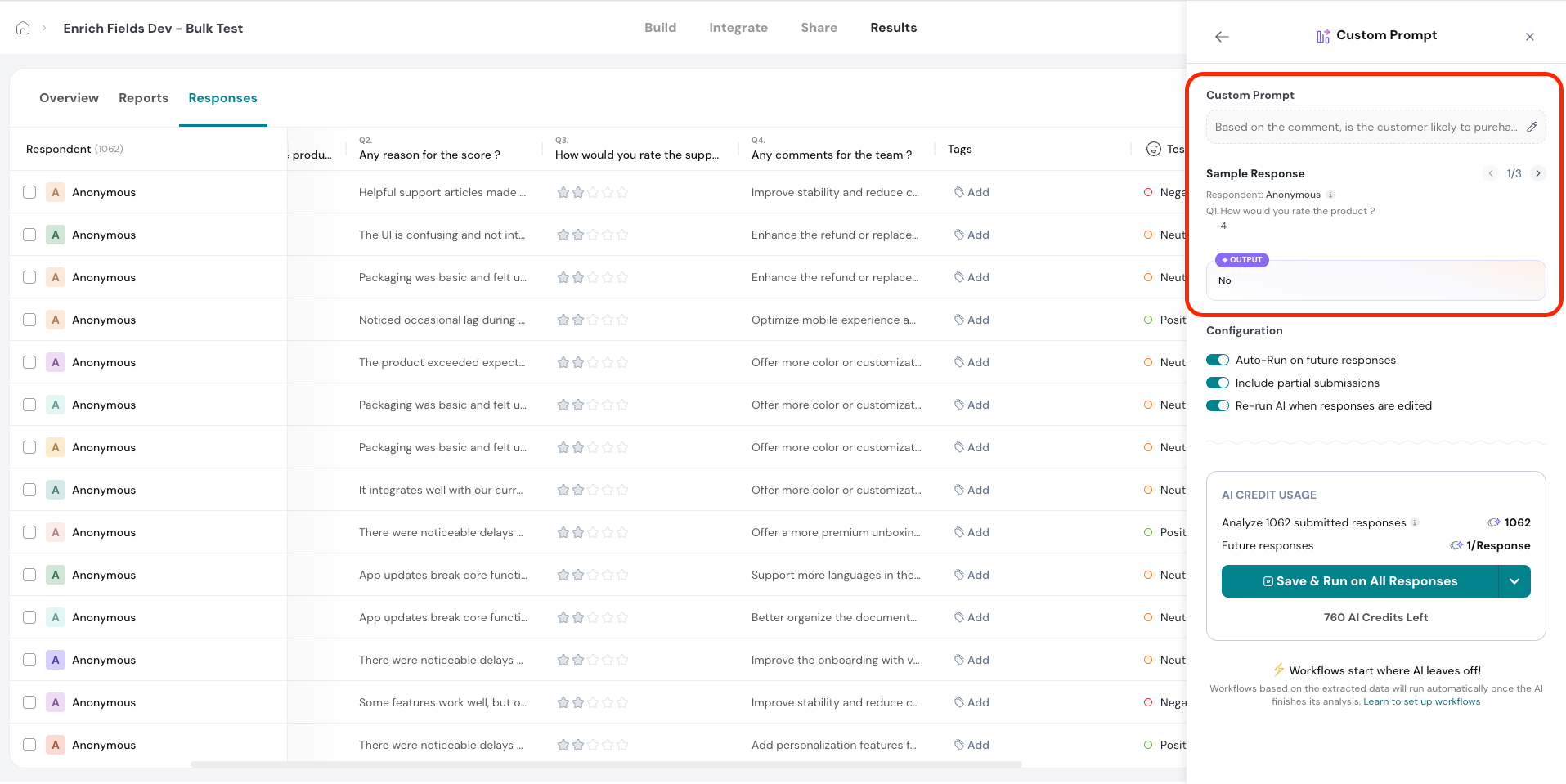Open the Build tab

[x=660, y=28]
